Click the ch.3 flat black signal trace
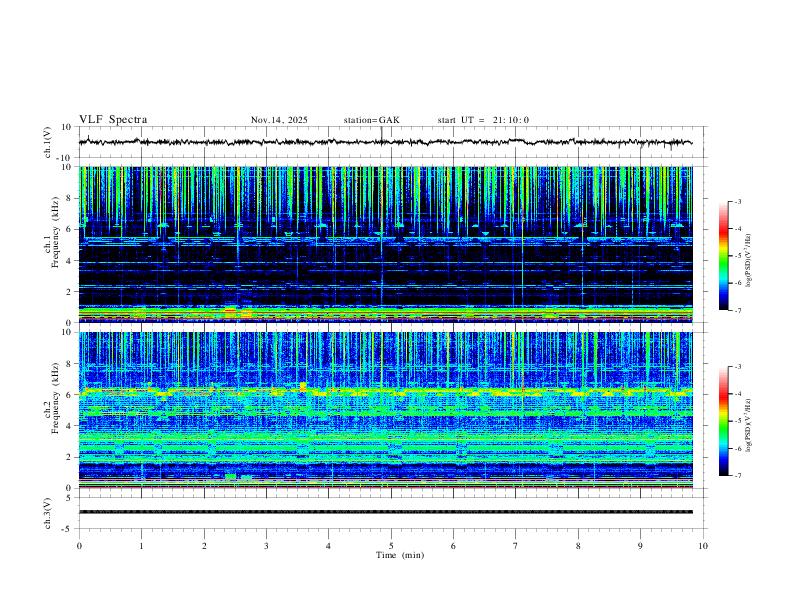Image resolution: width=792 pixels, height=612 pixels. 385,512
